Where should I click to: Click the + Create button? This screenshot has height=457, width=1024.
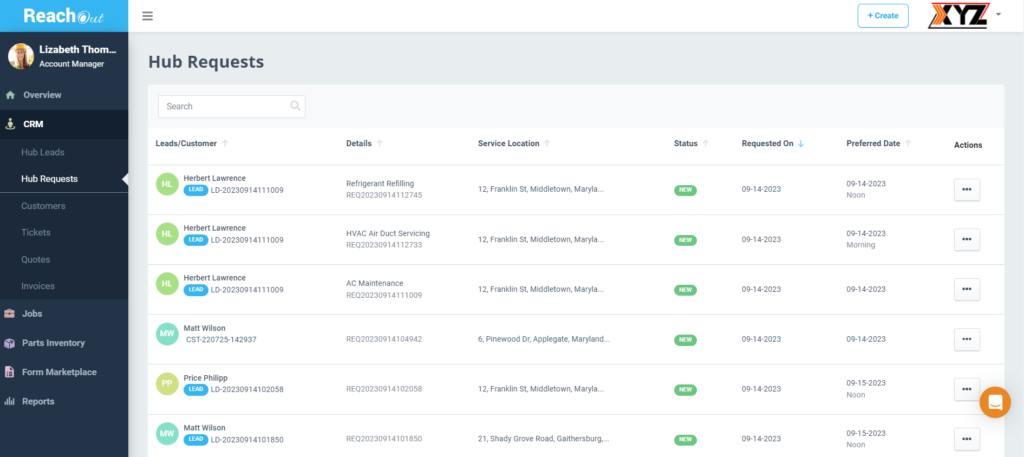tap(883, 16)
